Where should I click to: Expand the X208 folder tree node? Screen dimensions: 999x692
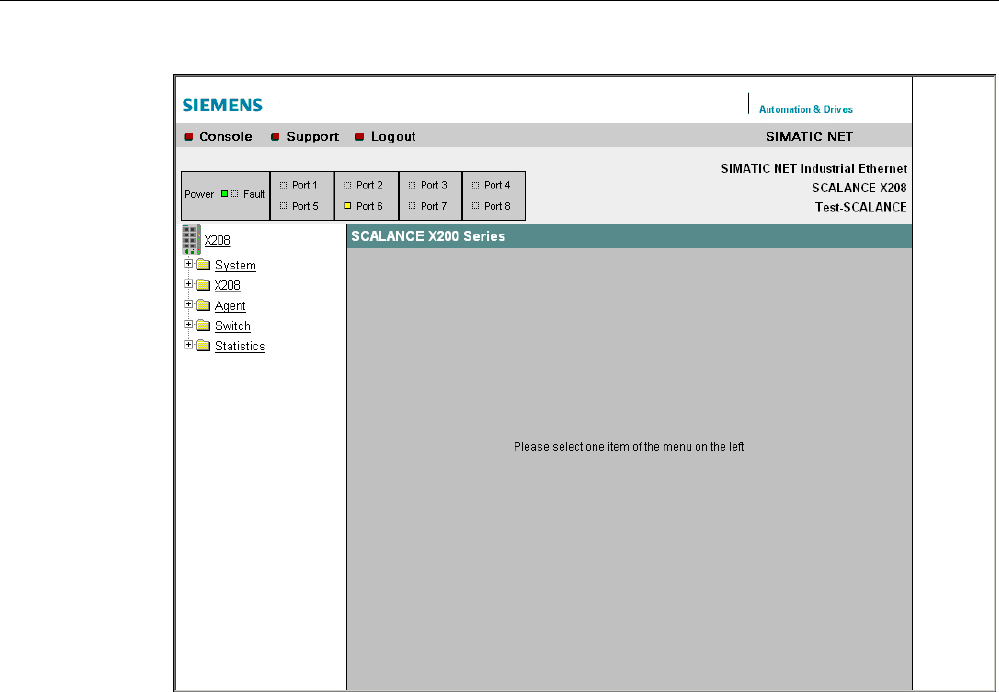click(x=189, y=284)
